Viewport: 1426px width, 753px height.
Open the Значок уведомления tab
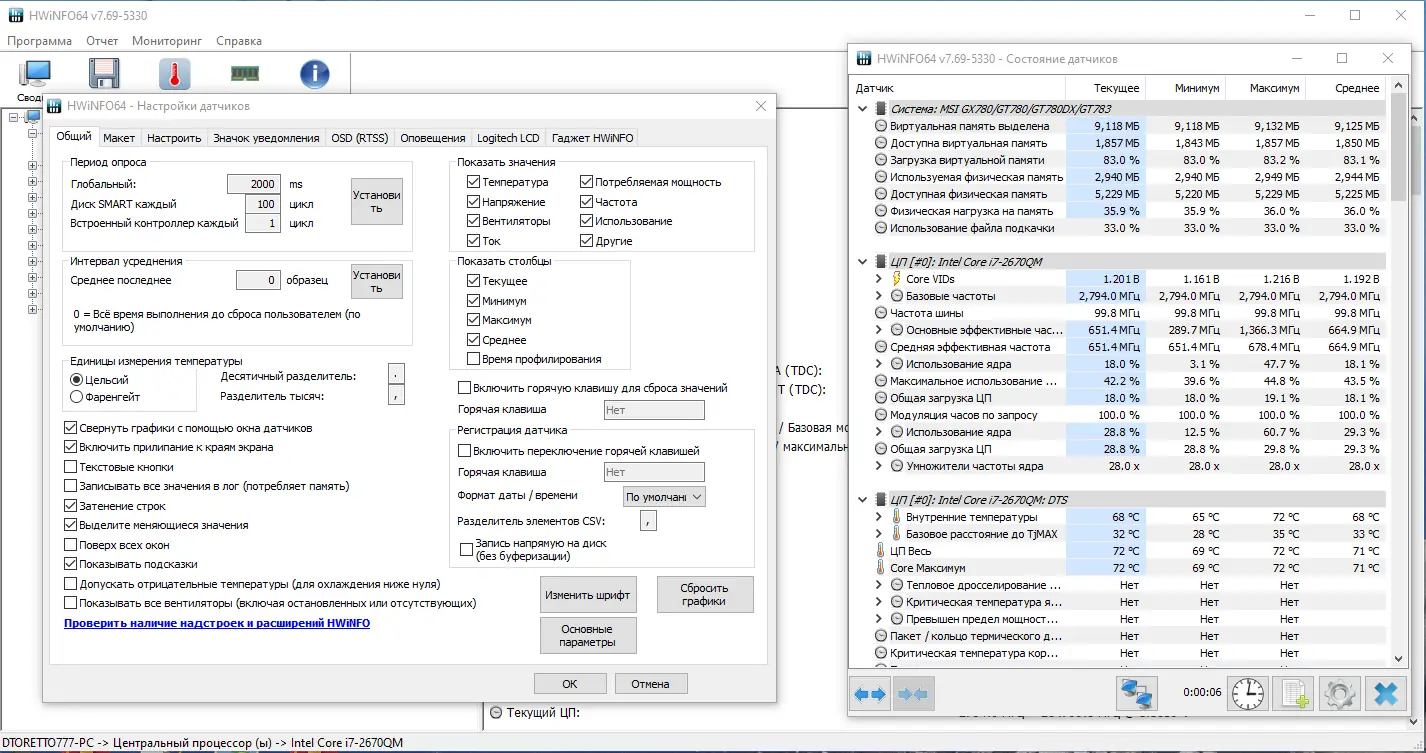click(x=266, y=138)
